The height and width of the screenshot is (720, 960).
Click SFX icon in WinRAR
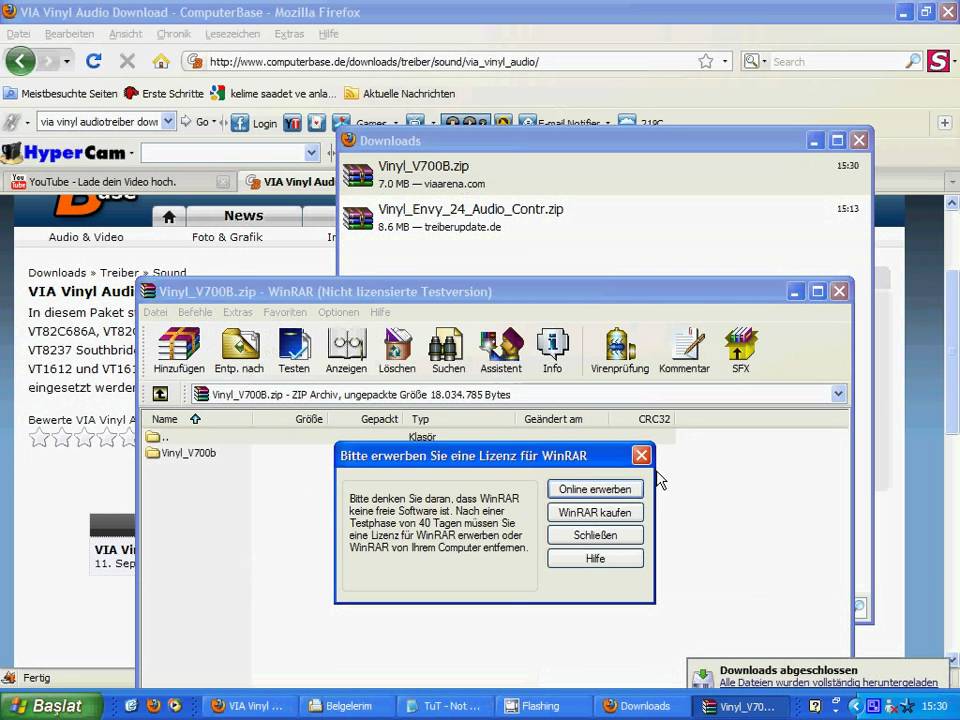[740, 350]
